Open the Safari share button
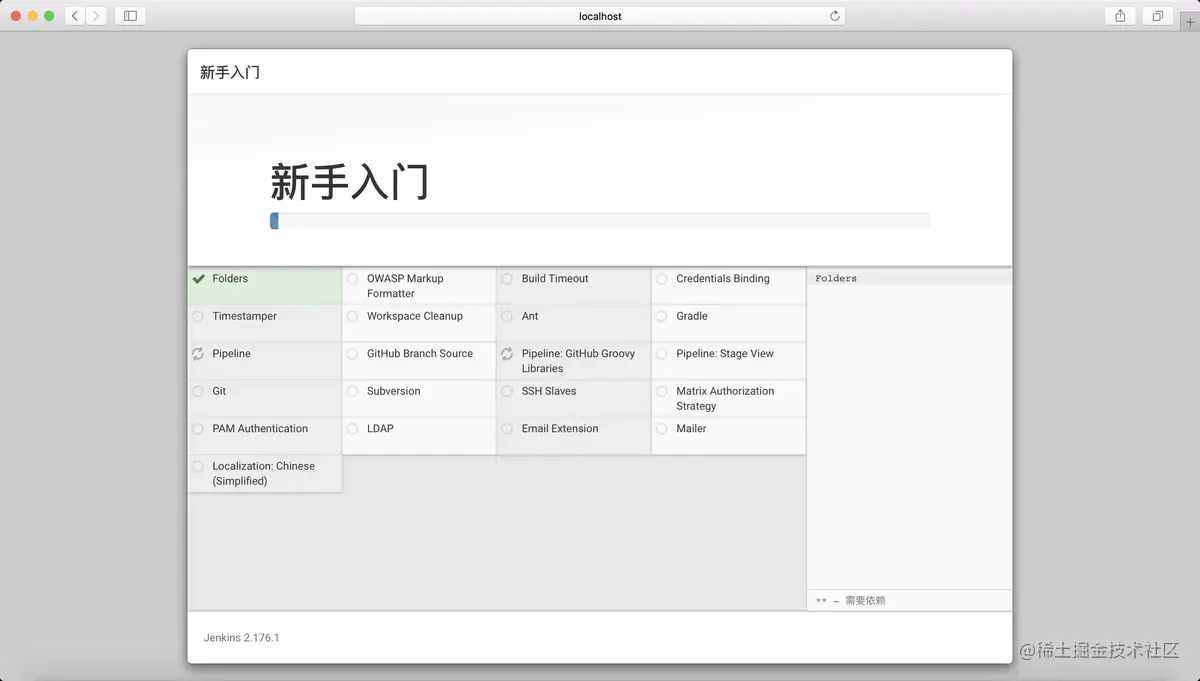The width and height of the screenshot is (1200, 681). [1120, 16]
